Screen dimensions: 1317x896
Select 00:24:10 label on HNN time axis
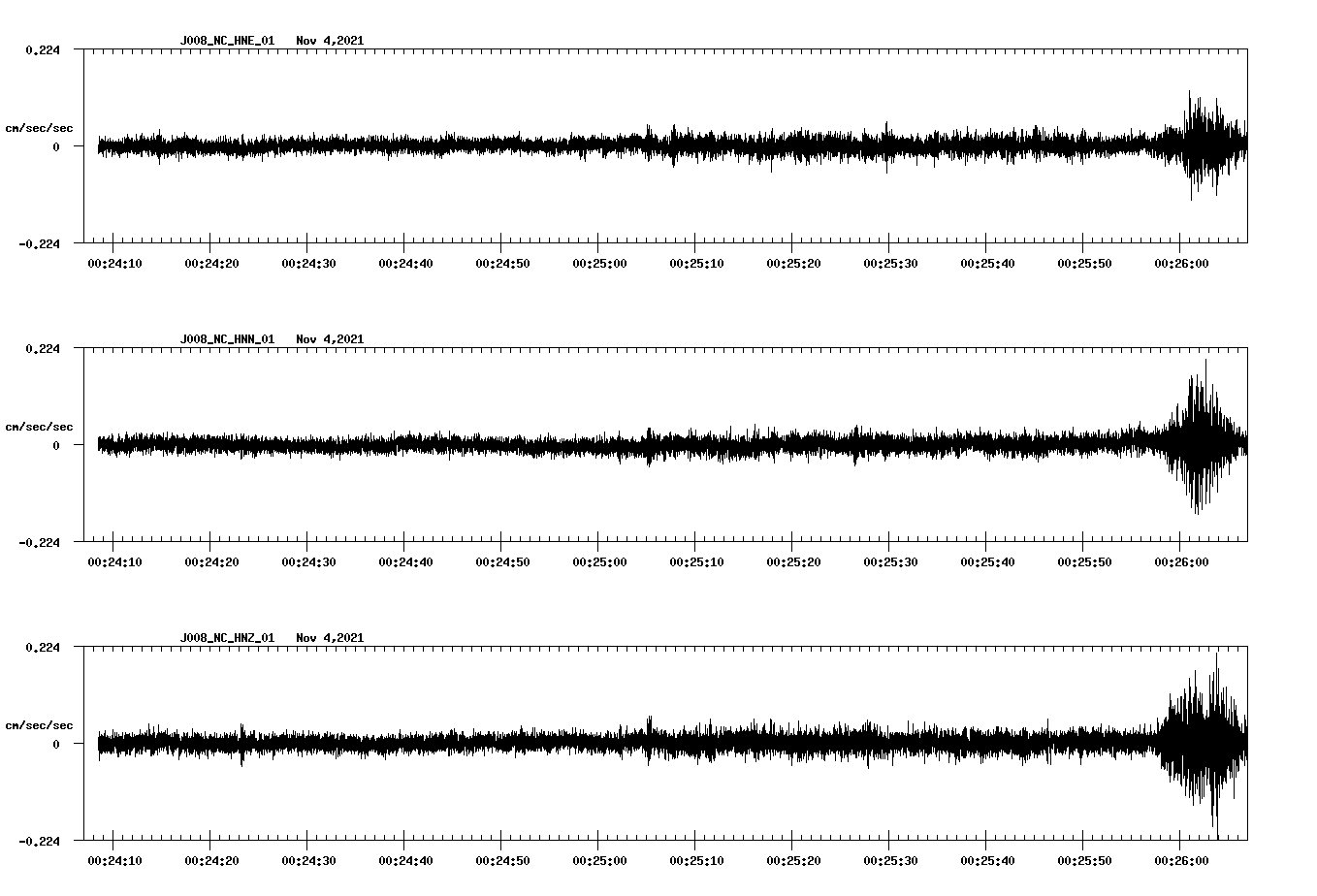114,562
